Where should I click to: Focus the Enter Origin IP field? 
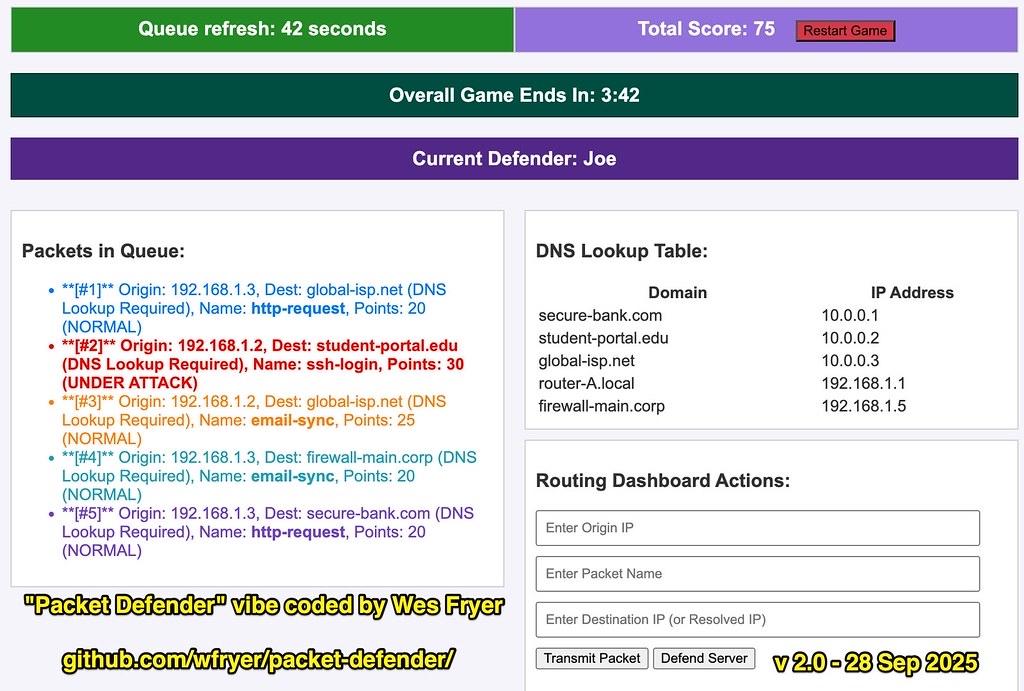coord(758,528)
